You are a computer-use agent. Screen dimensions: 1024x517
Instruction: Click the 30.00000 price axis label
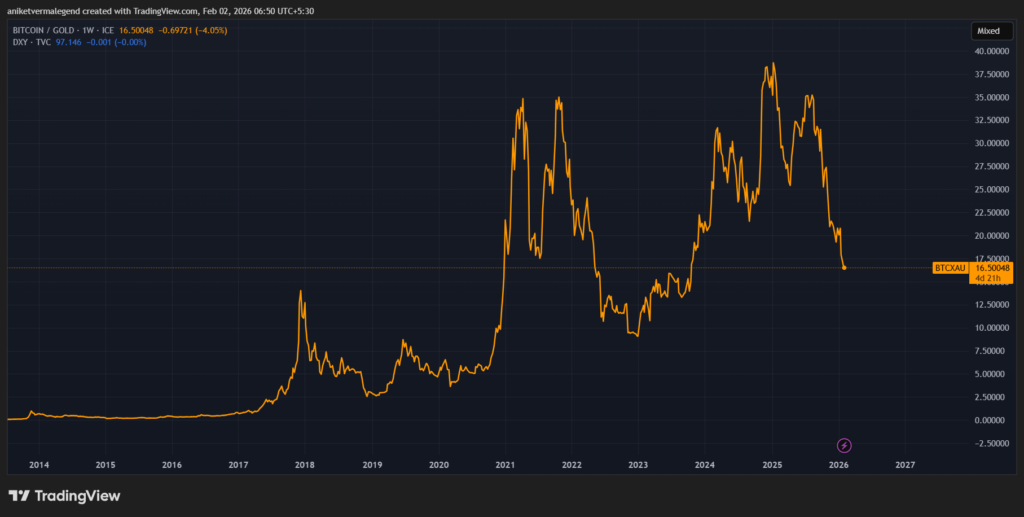click(991, 144)
